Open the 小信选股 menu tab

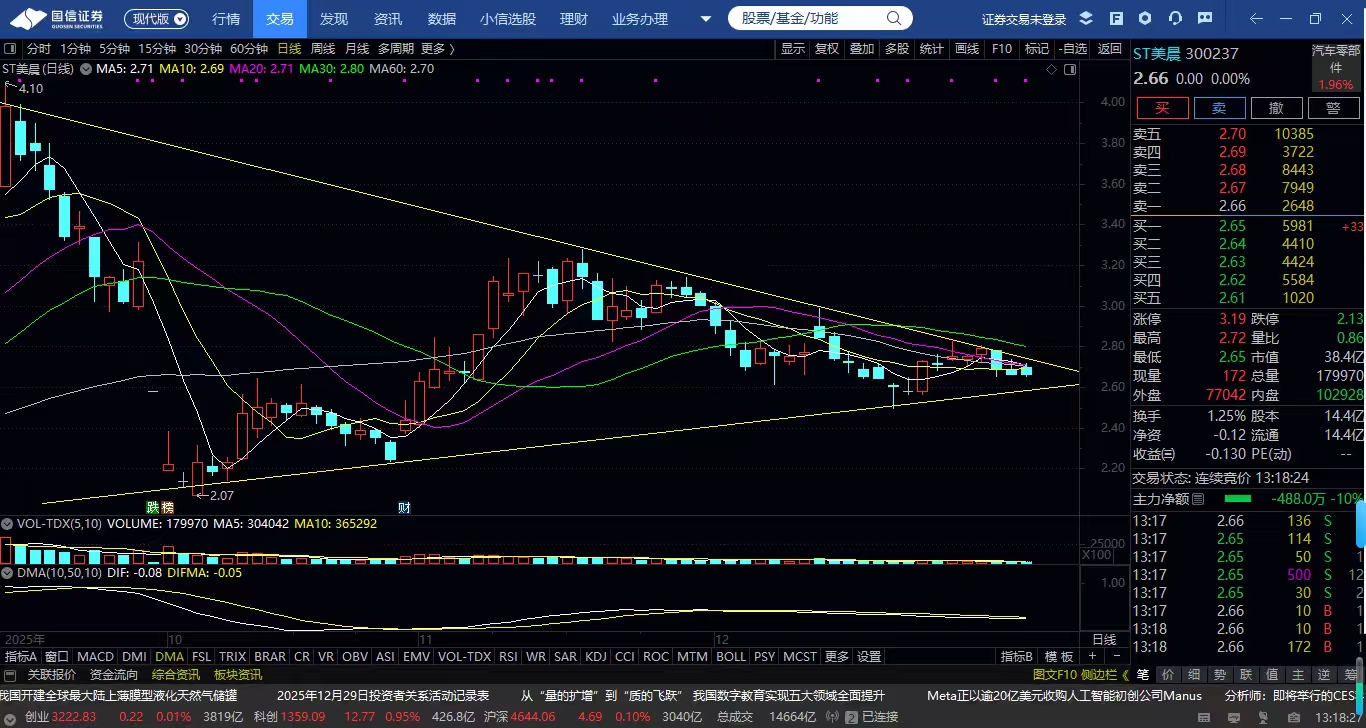(x=508, y=19)
